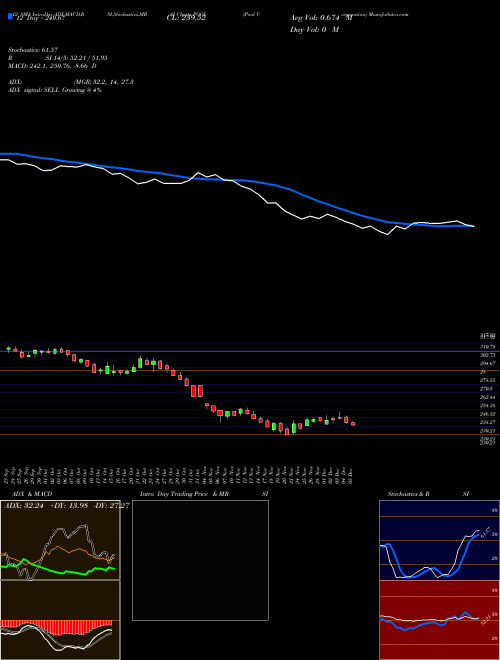Click the red MACD histogram bars
The width and height of the screenshot is (500, 660).
pyautogui.click(x=57, y=627)
